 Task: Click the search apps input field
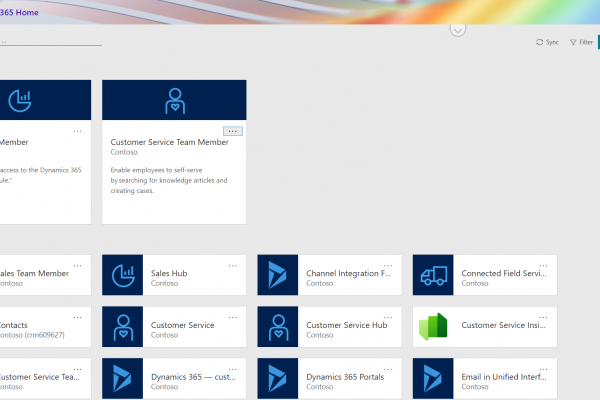tap(51, 41)
